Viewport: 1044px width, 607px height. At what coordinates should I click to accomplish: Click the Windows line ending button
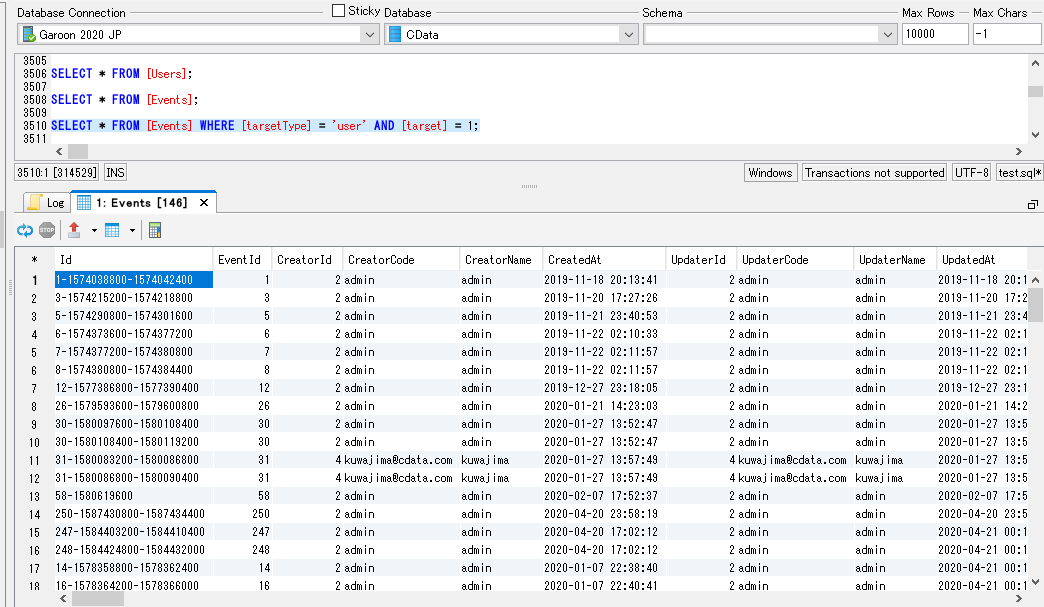click(770, 172)
